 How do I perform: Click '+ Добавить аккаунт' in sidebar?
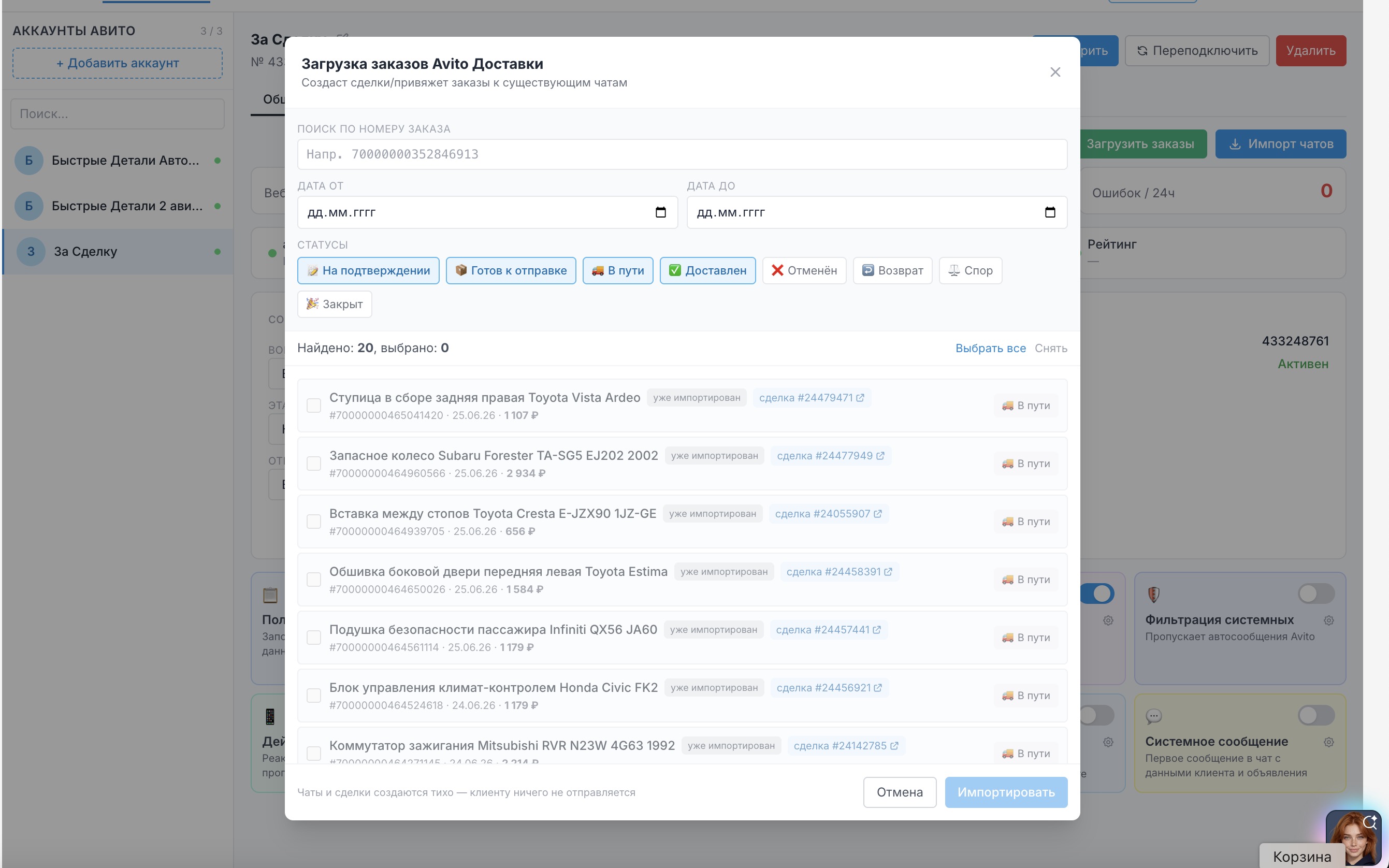(x=118, y=63)
